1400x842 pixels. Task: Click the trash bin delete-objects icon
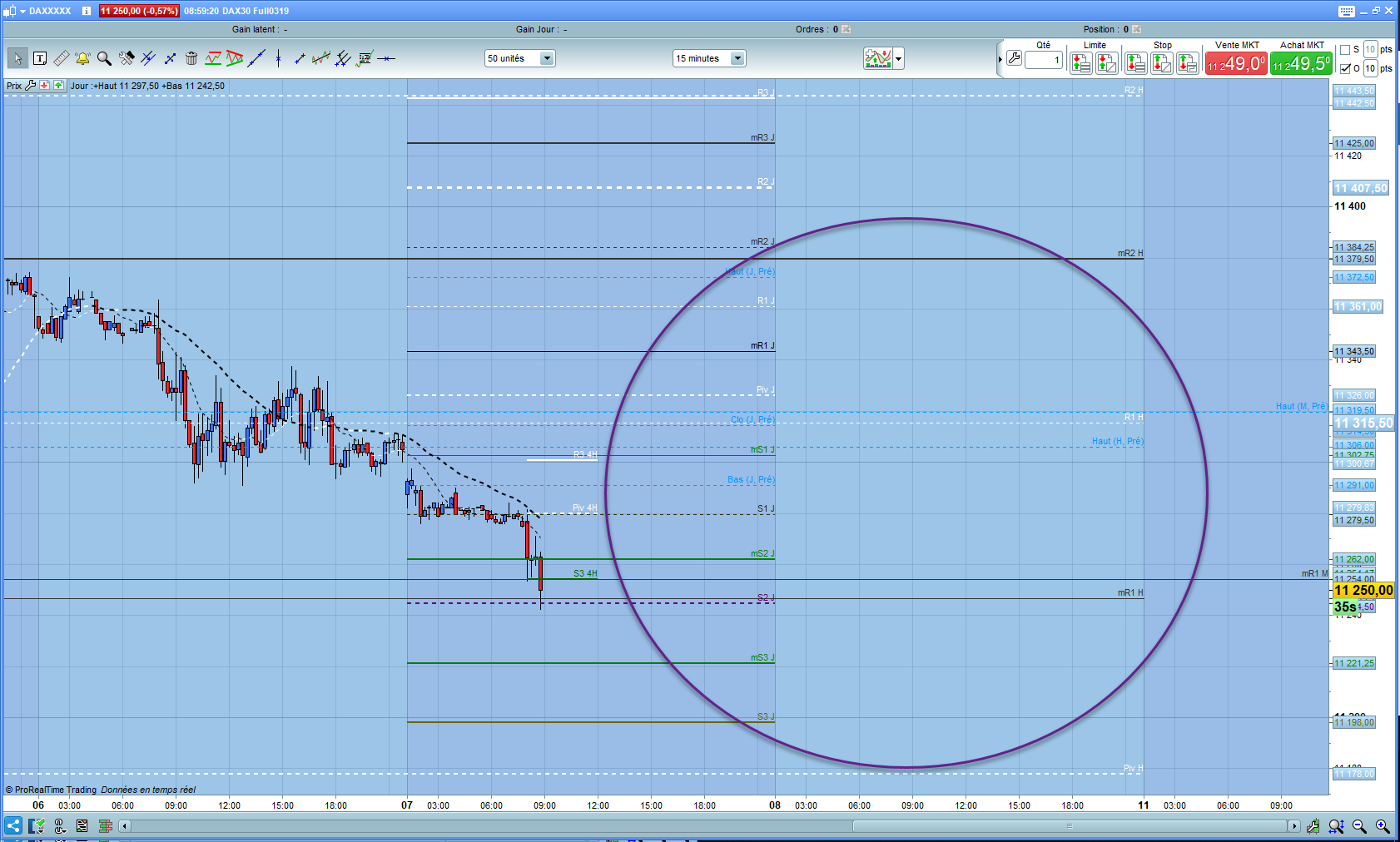[191, 58]
